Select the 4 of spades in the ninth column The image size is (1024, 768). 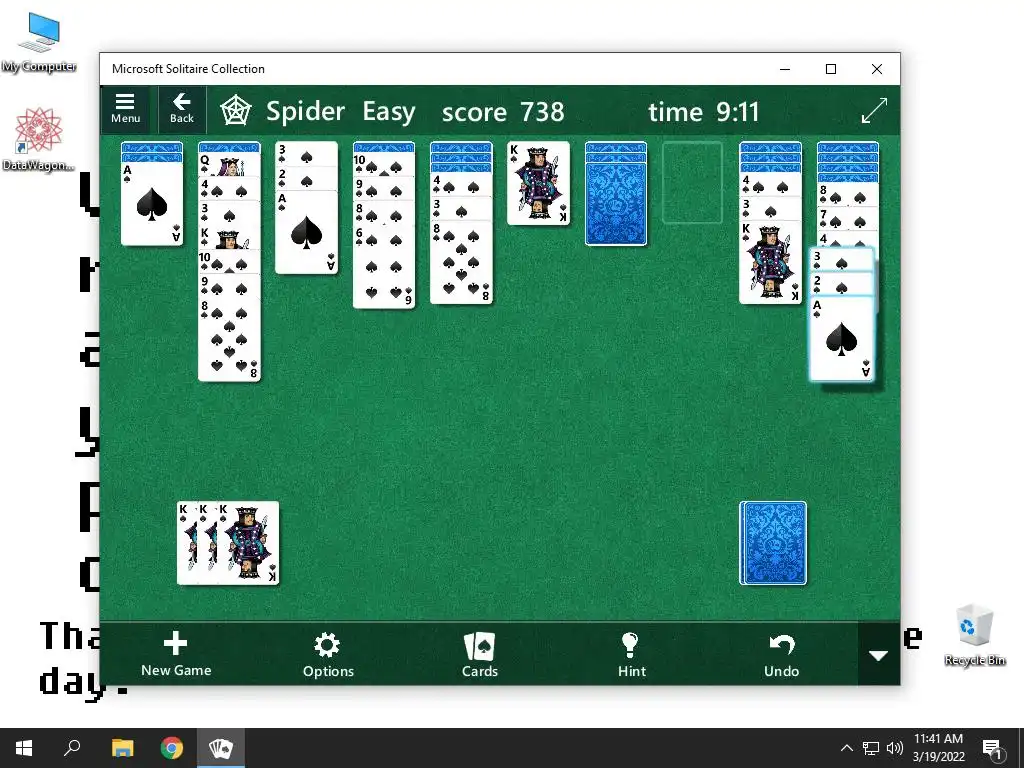(x=771, y=184)
